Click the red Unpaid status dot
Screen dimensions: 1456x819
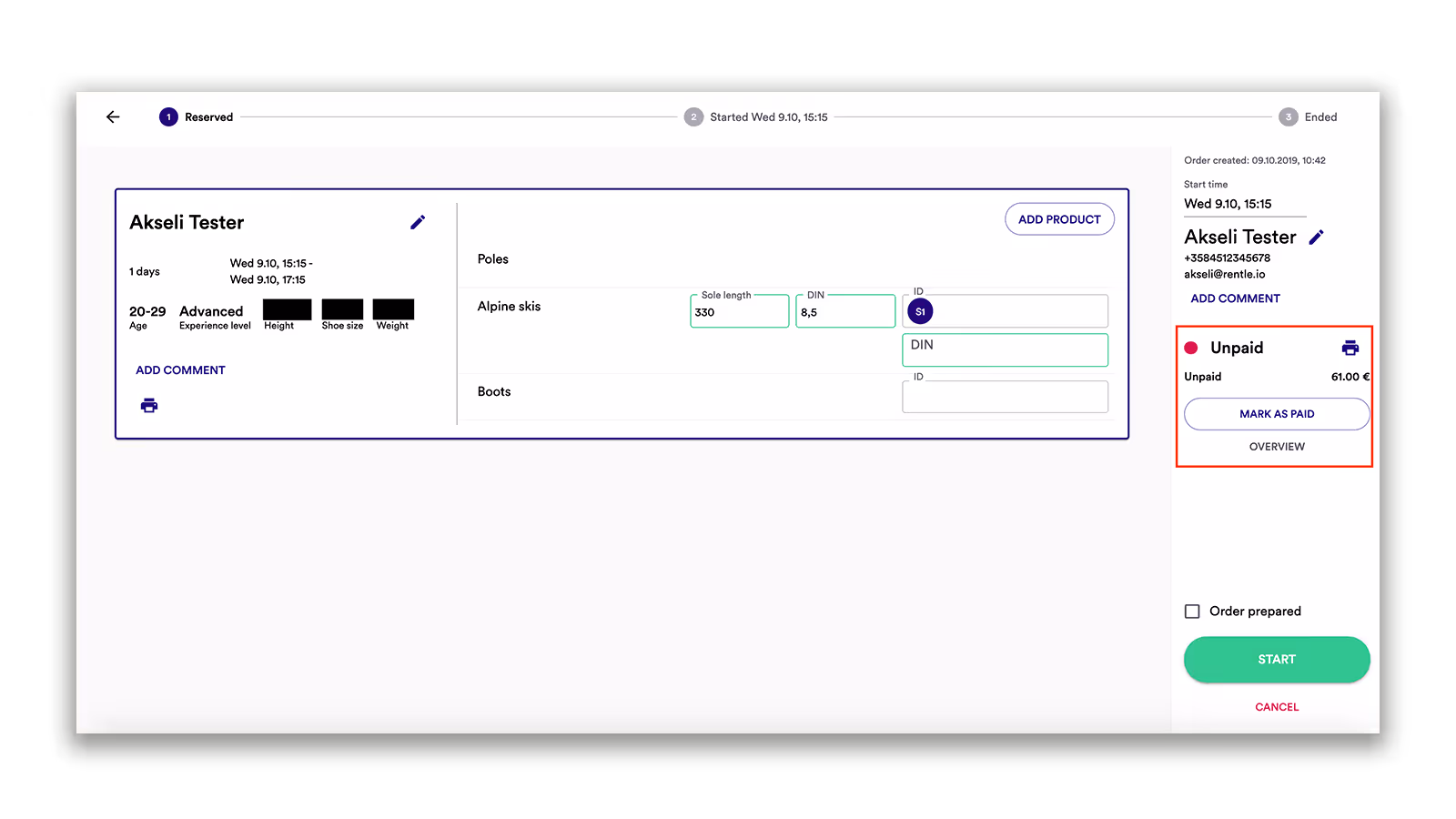[x=1192, y=347]
